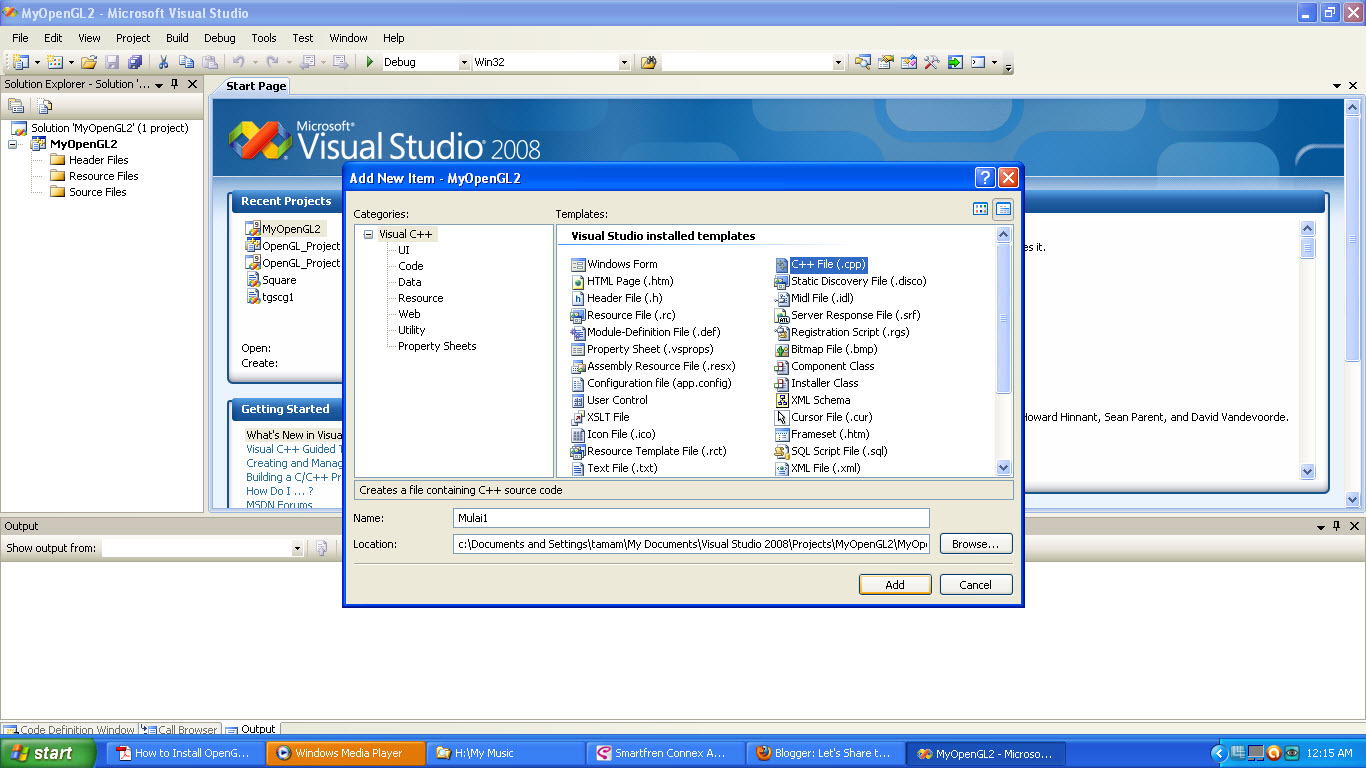This screenshot has width=1366, height=768.
Task: Switch to the Call Browser tab
Action: [x=181, y=730]
